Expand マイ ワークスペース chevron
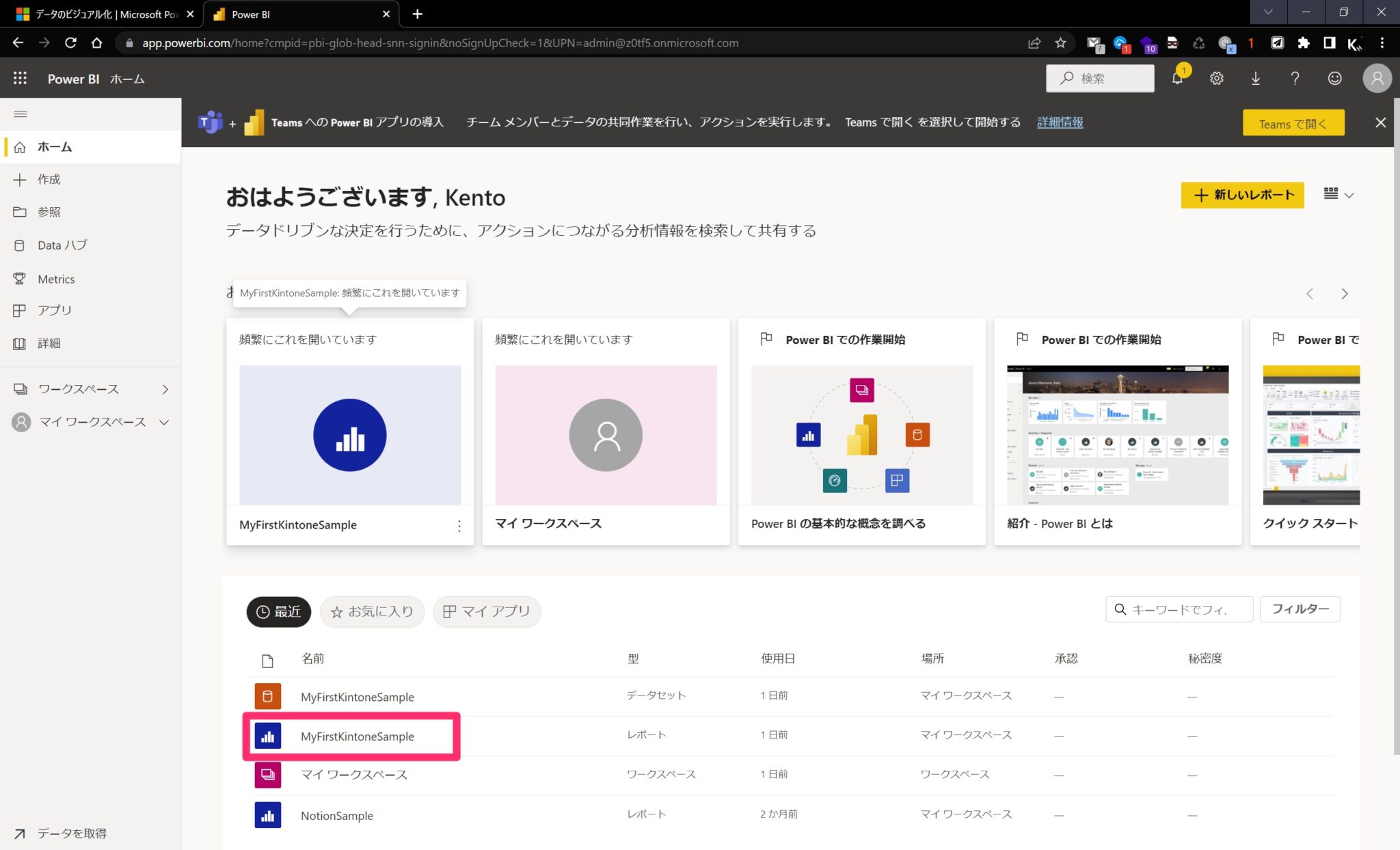Screen dimensions: 1400x850 tap(163, 422)
